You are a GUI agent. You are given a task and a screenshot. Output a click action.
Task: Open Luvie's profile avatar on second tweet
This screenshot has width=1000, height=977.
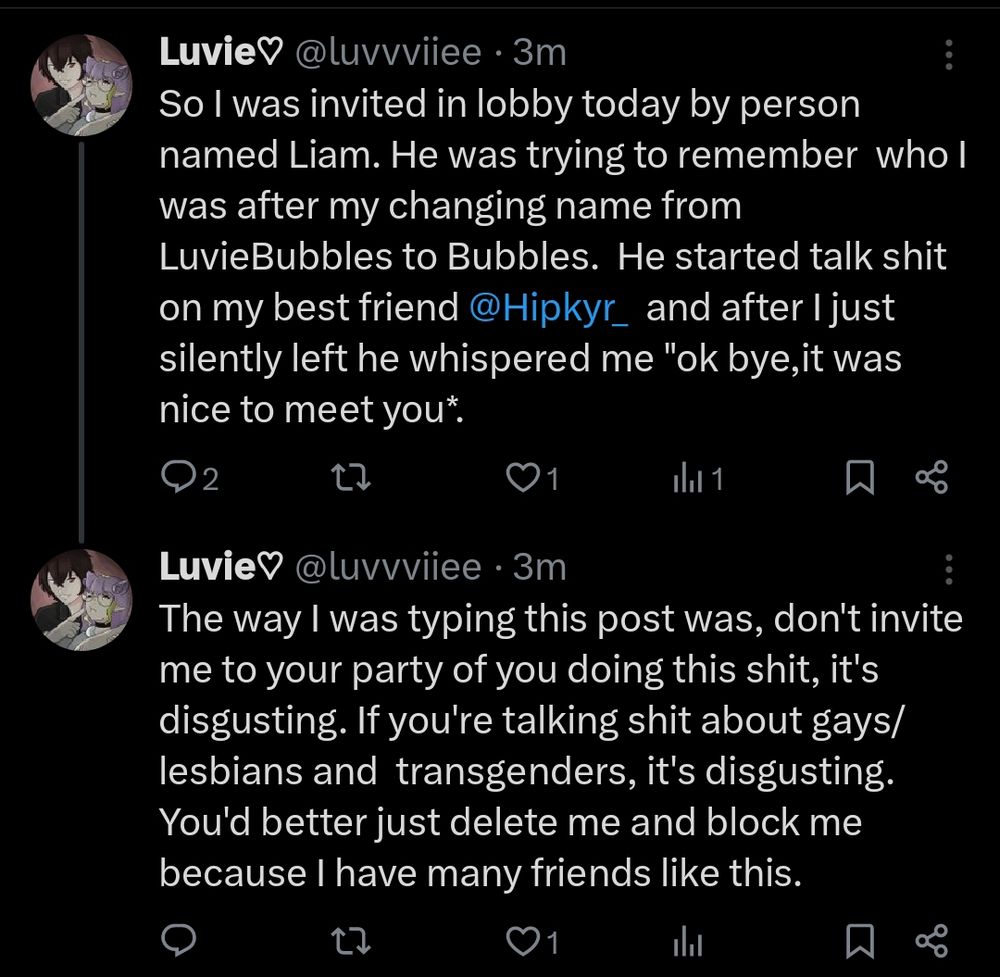[83, 601]
